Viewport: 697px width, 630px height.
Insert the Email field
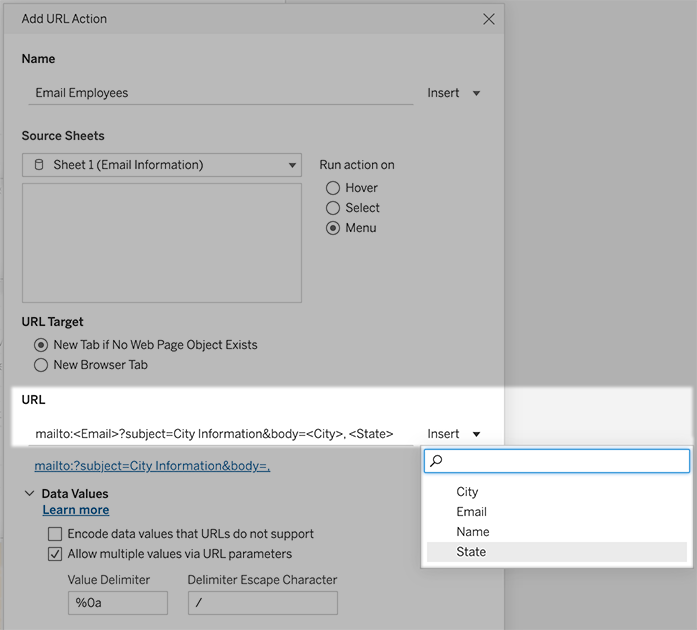tap(557, 512)
